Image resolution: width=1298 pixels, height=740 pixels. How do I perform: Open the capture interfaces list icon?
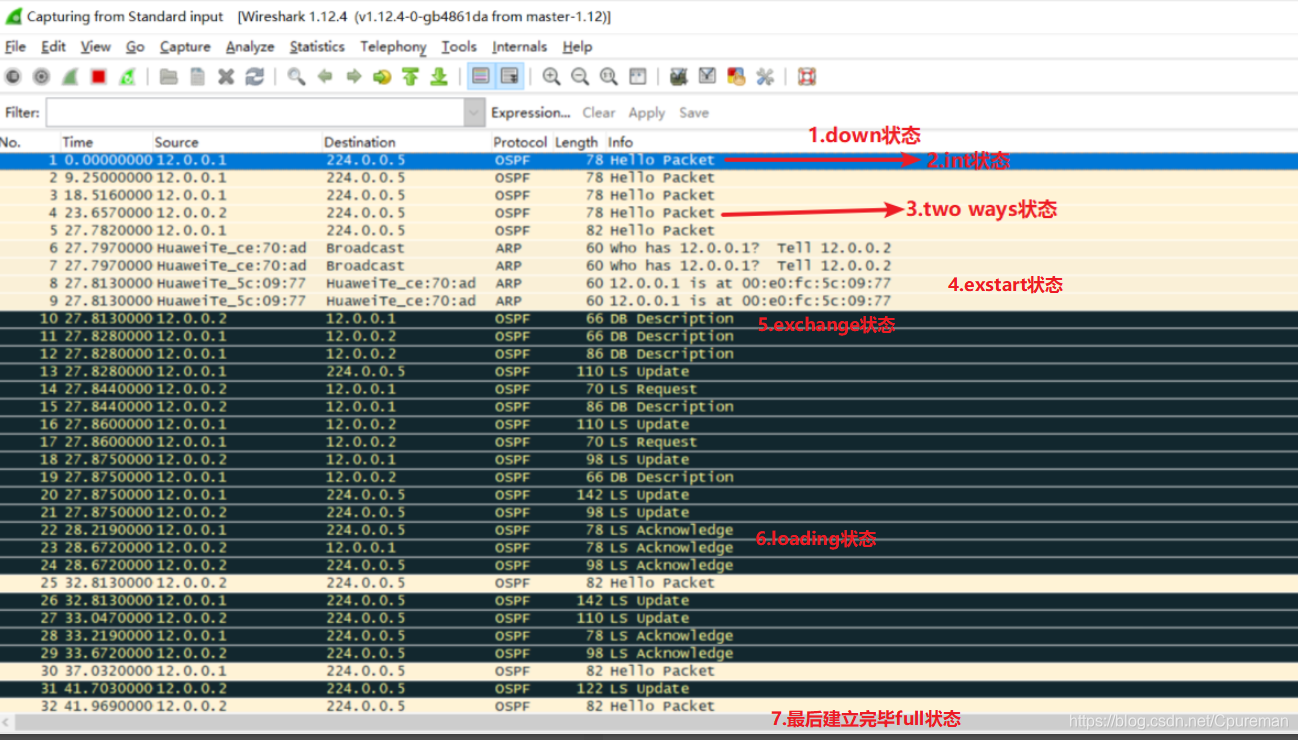[13, 77]
